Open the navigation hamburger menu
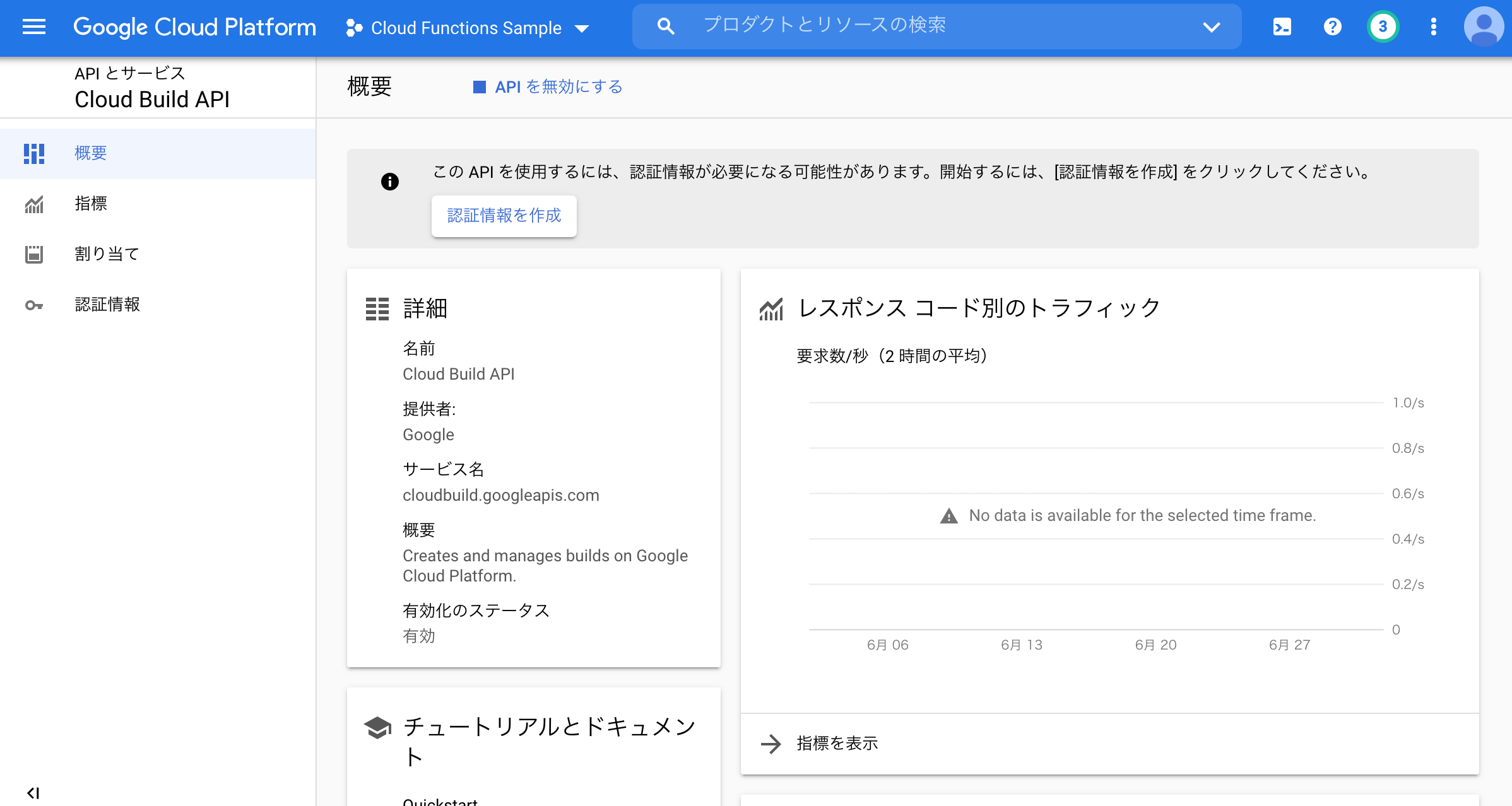 point(33,26)
